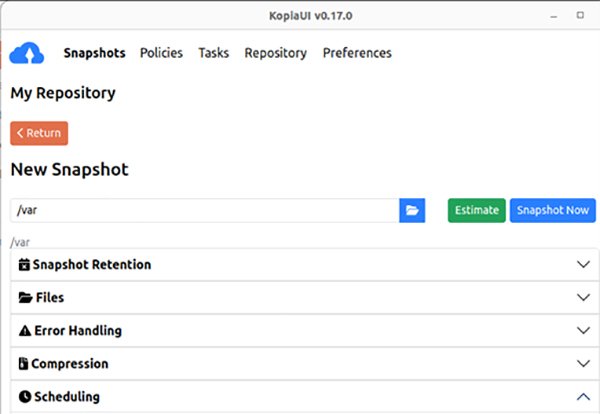
Task: Expand the Compression section chevron
Action: [x=584, y=364]
